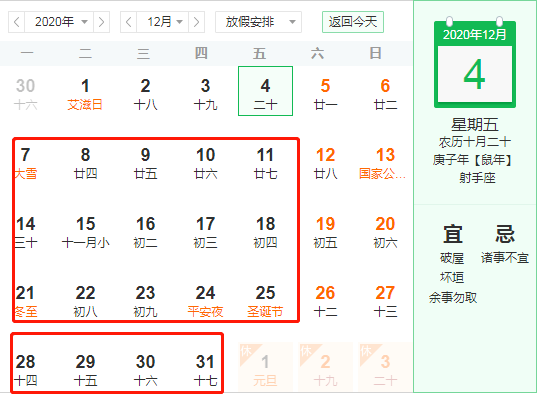Go to previous month arrow
The width and height of the screenshot is (539, 394).
click(x=129, y=22)
